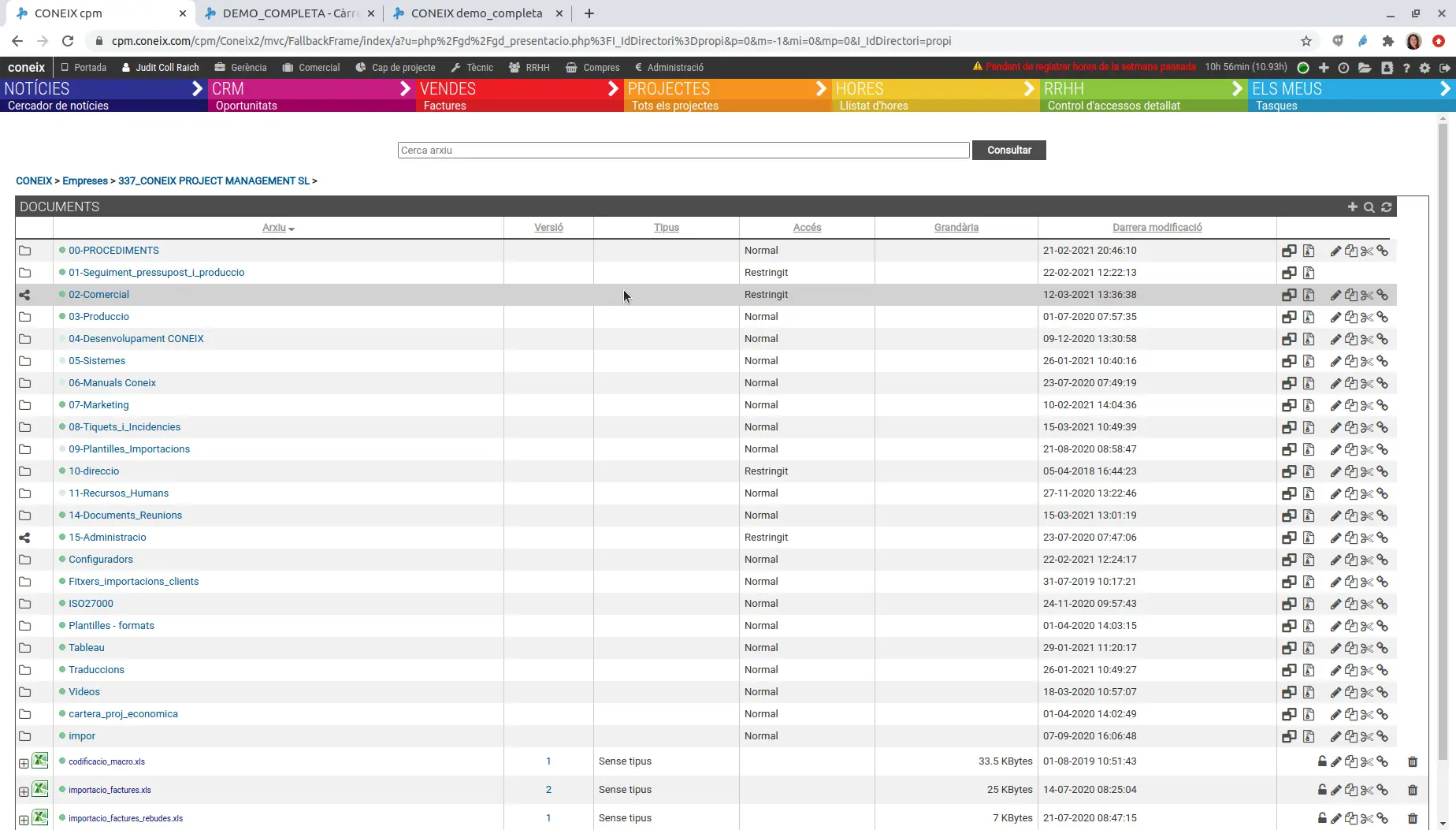Delete codificacio_macro.xls with the trash icon

[x=1413, y=761]
